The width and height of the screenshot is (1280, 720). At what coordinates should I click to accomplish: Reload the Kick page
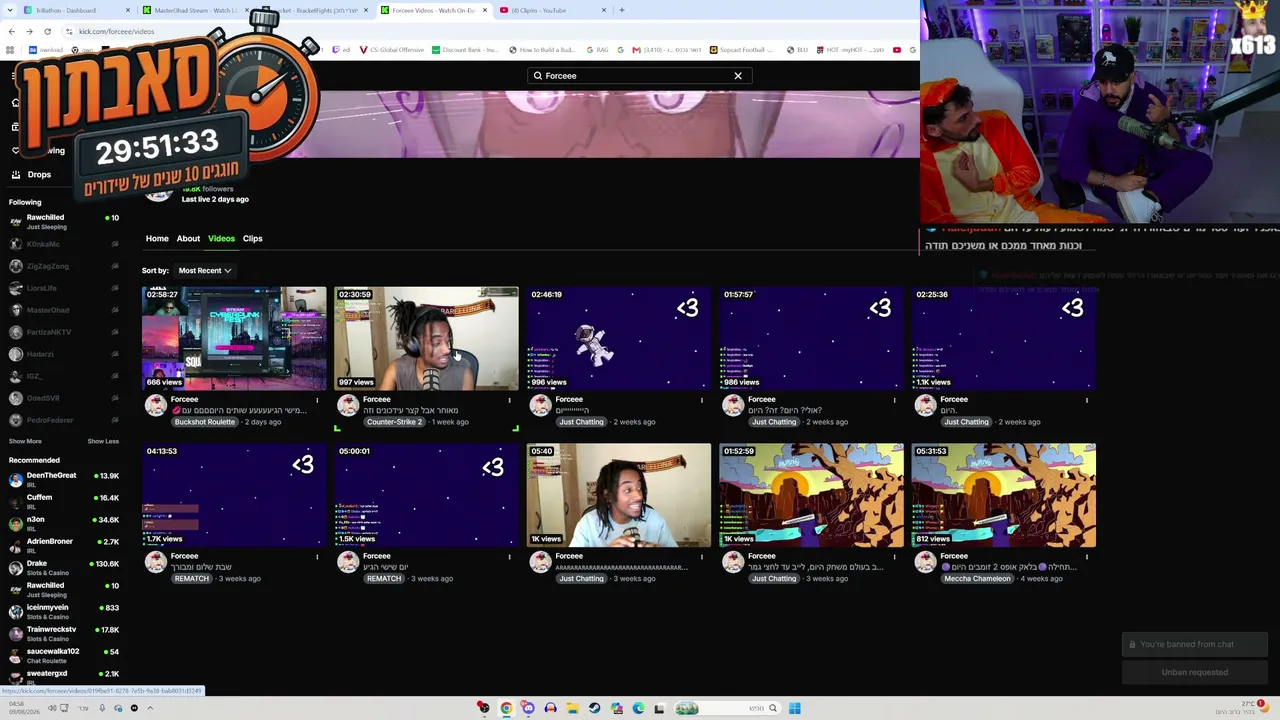click(47, 31)
